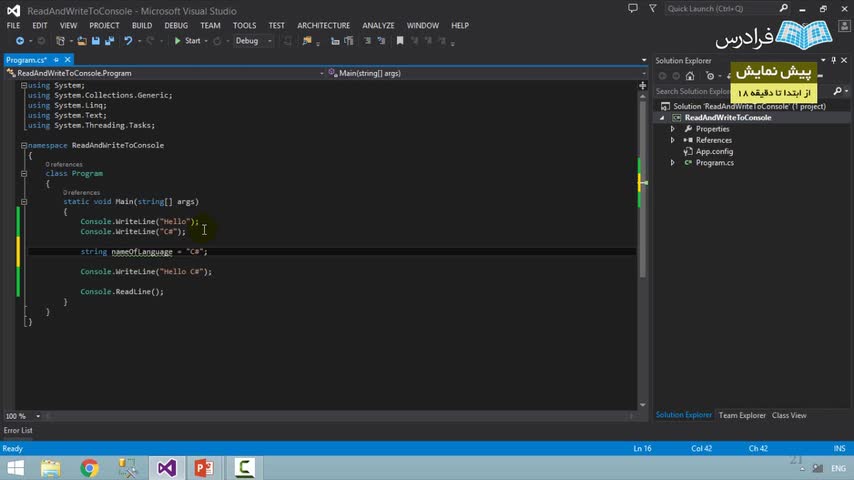Close the Program.cs tab
The width and height of the screenshot is (854, 480).
pos(68,60)
